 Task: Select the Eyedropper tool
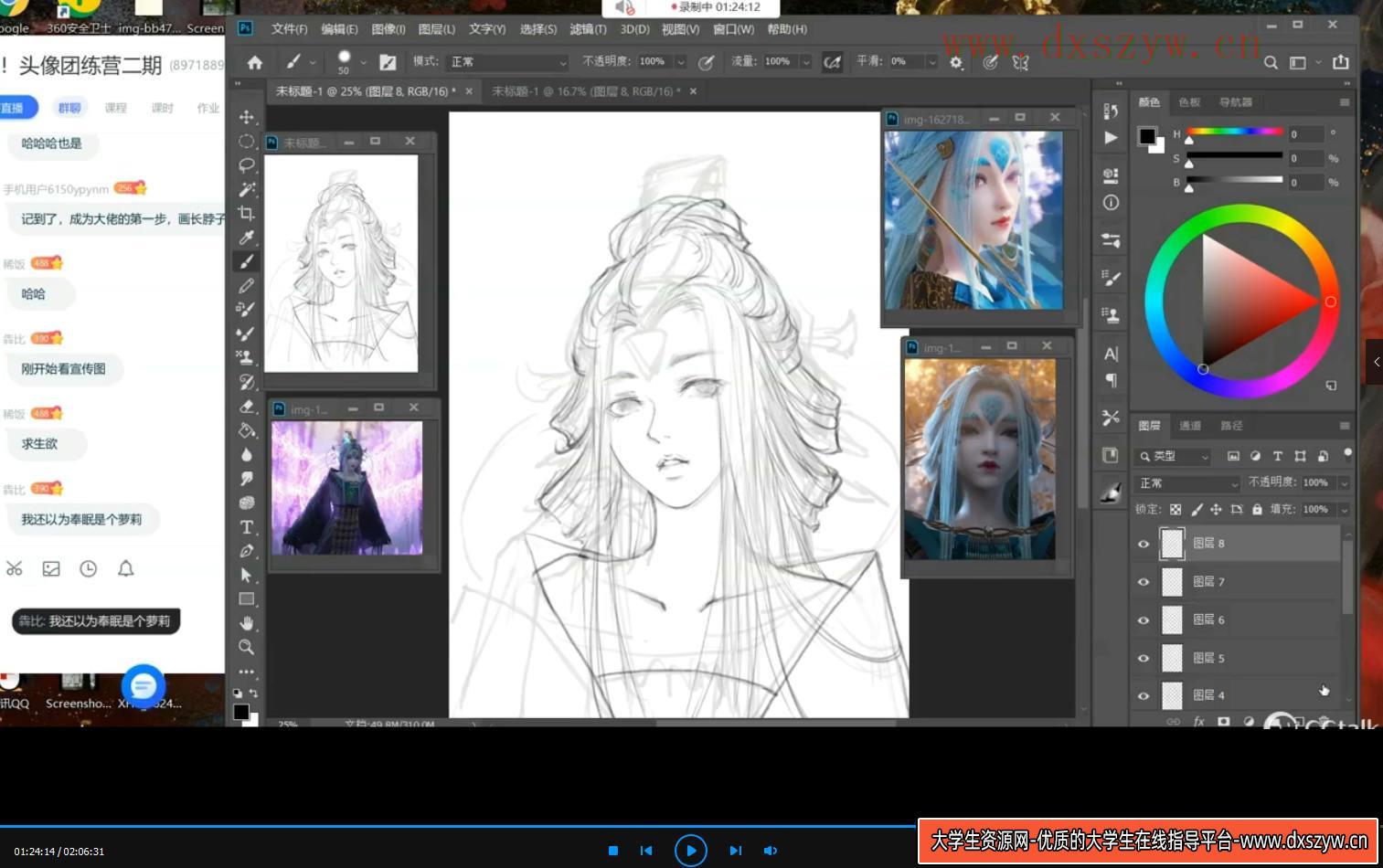point(246,238)
